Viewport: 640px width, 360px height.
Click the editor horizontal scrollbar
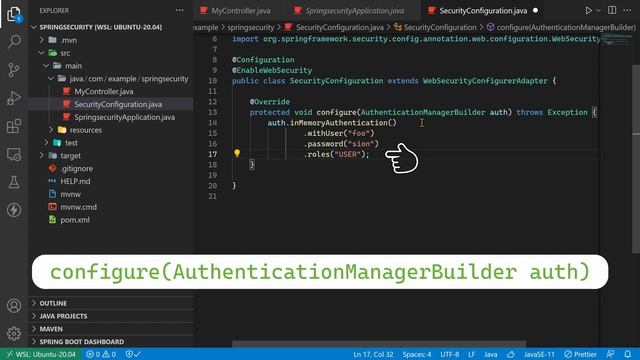pyautogui.click(x=379, y=344)
